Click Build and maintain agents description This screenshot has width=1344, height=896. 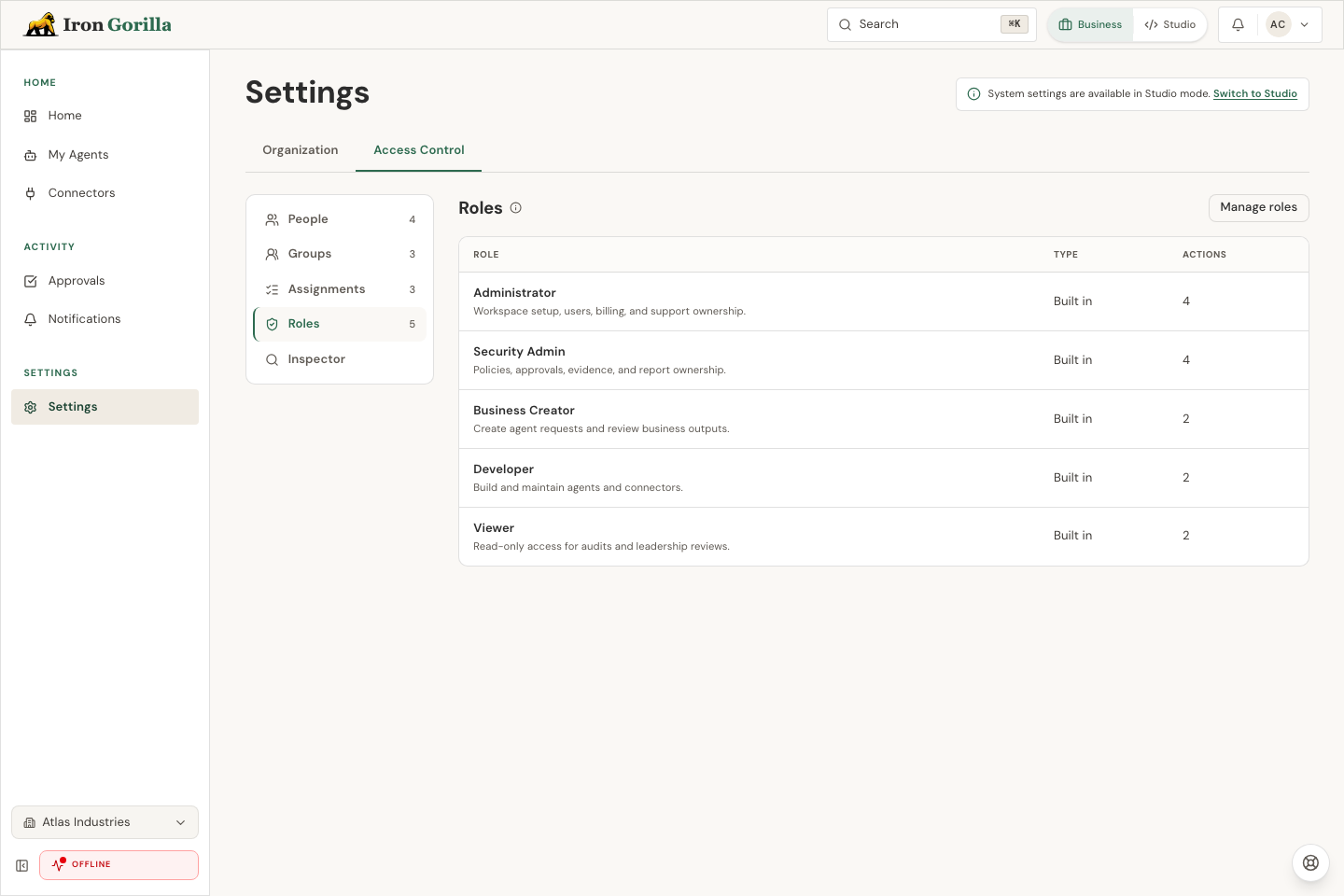[x=578, y=488]
